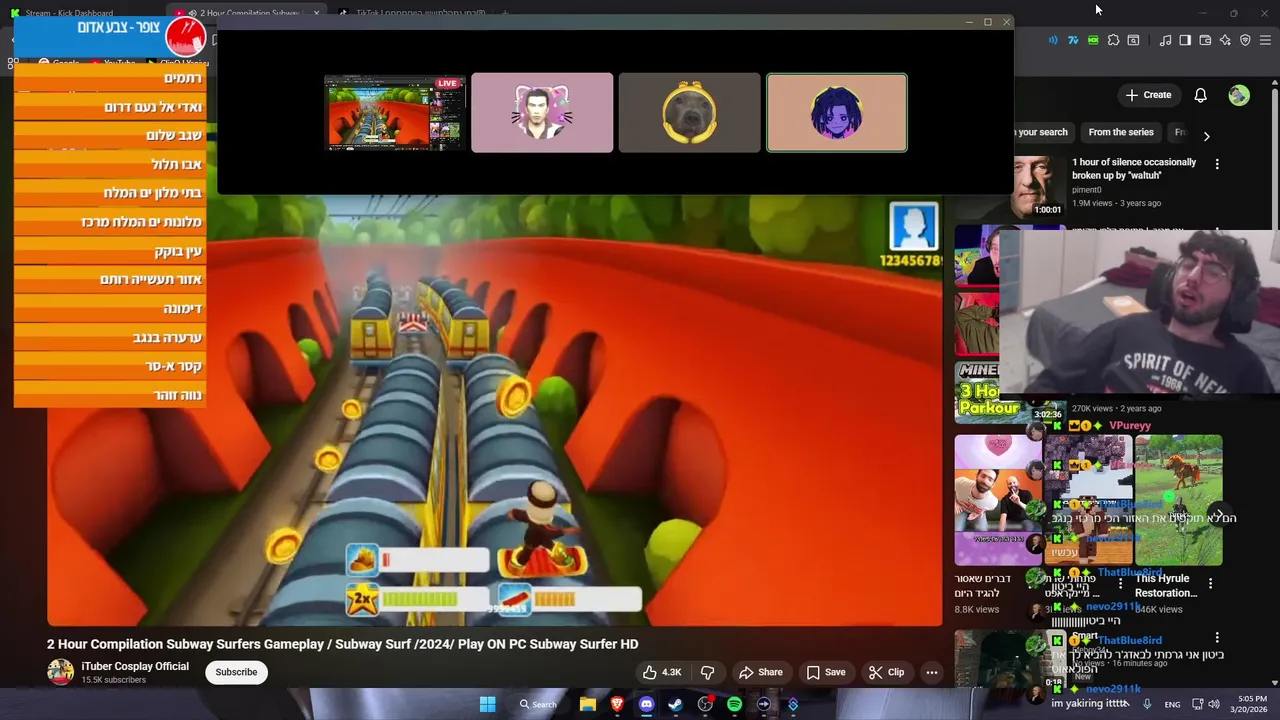Share the Subway Surfers video
The height and width of the screenshot is (720, 1280).
point(760,672)
